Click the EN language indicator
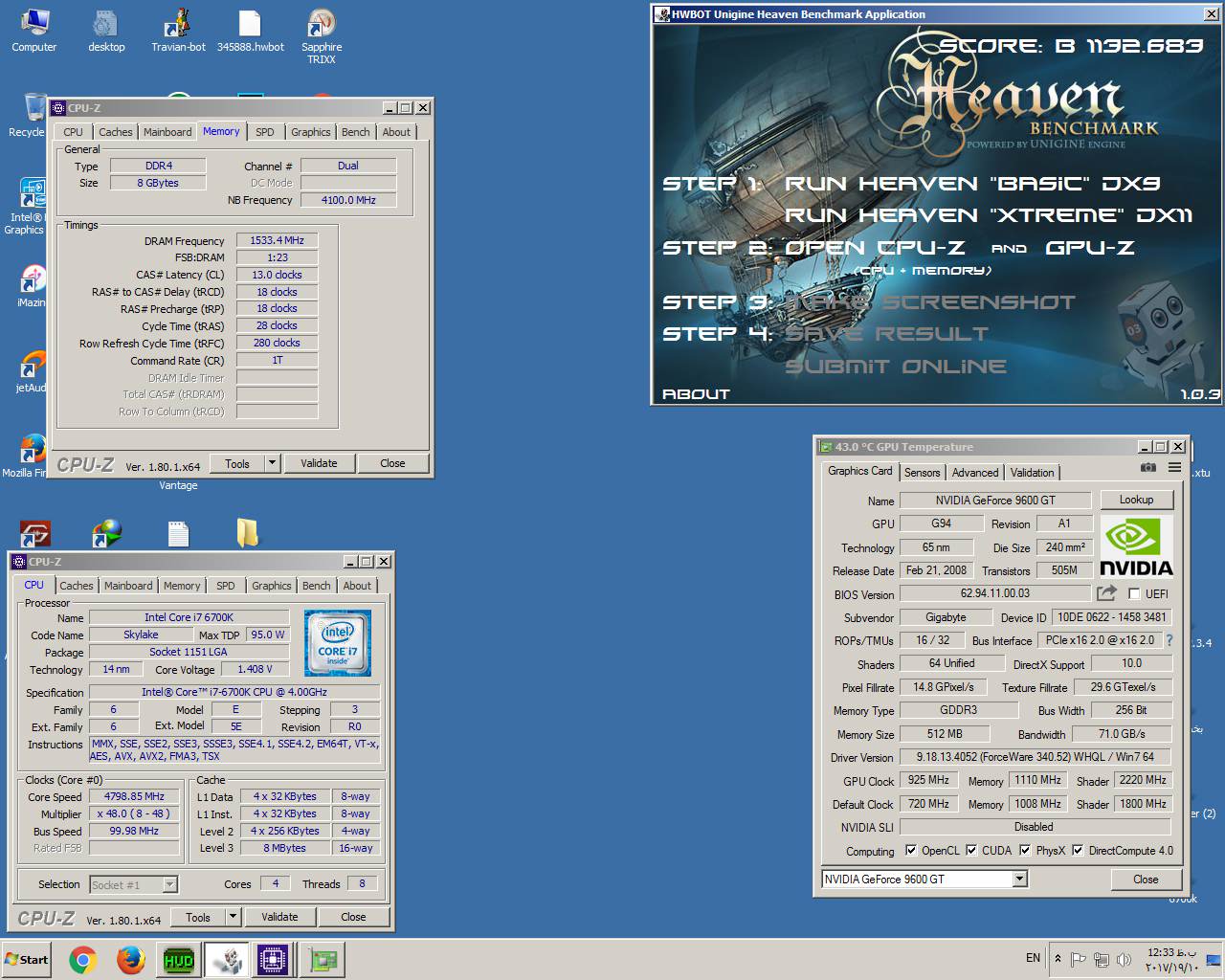The height and width of the screenshot is (980, 1225). [x=1033, y=958]
